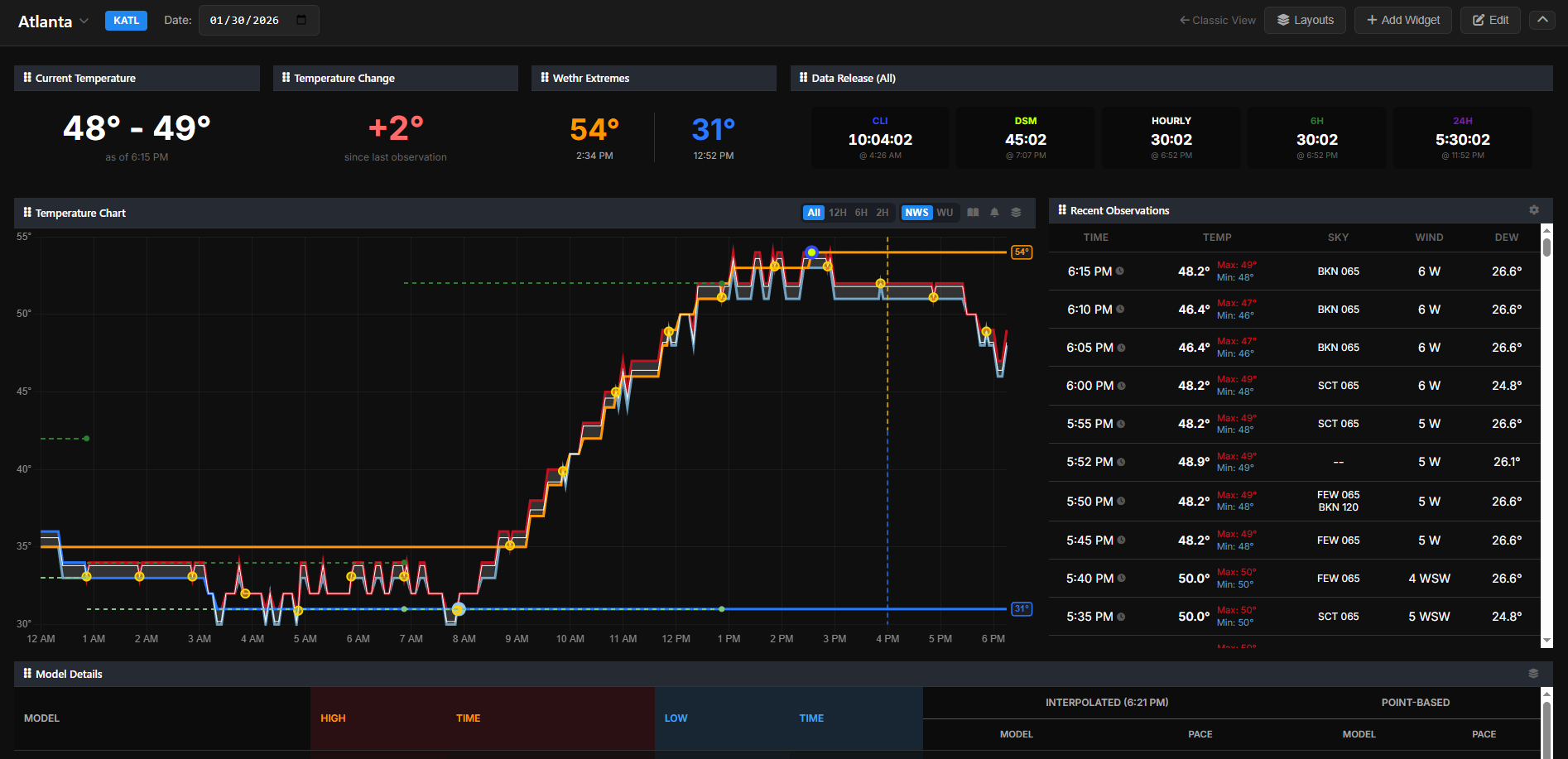The width and height of the screenshot is (1568, 759).
Task: Select the 2H time range
Action: (882, 213)
